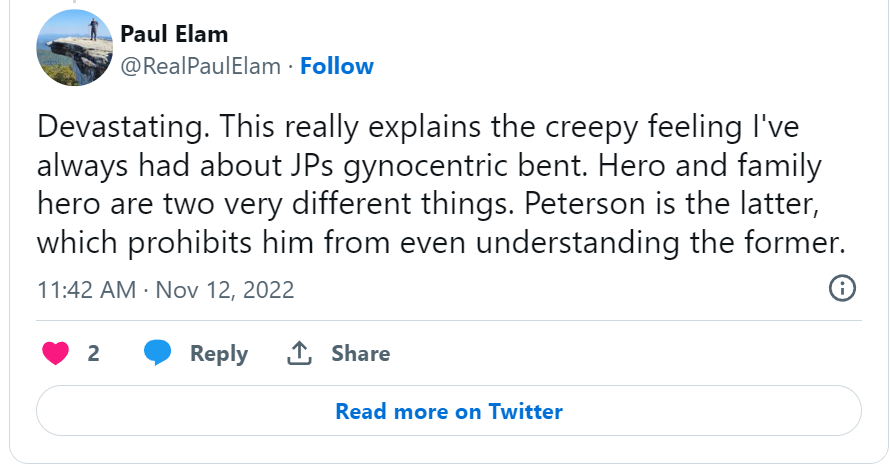Click the Nov 12, 2022 date
The width and height of the screenshot is (890, 466).
tap(225, 290)
